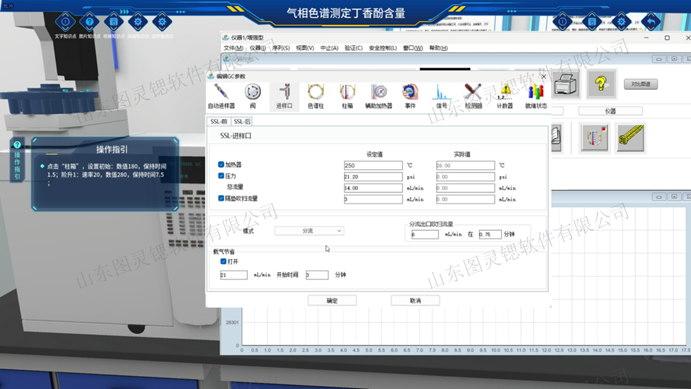Toggle the 打开 gas saver checkbox
691x389 pixels.
point(223,261)
